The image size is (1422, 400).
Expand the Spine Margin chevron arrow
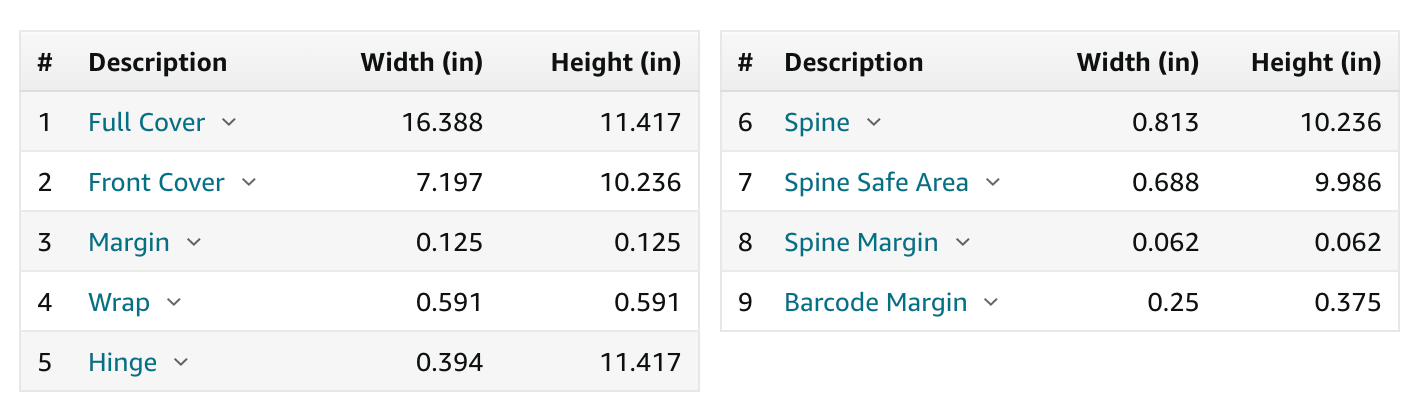click(x=963, y=242)
